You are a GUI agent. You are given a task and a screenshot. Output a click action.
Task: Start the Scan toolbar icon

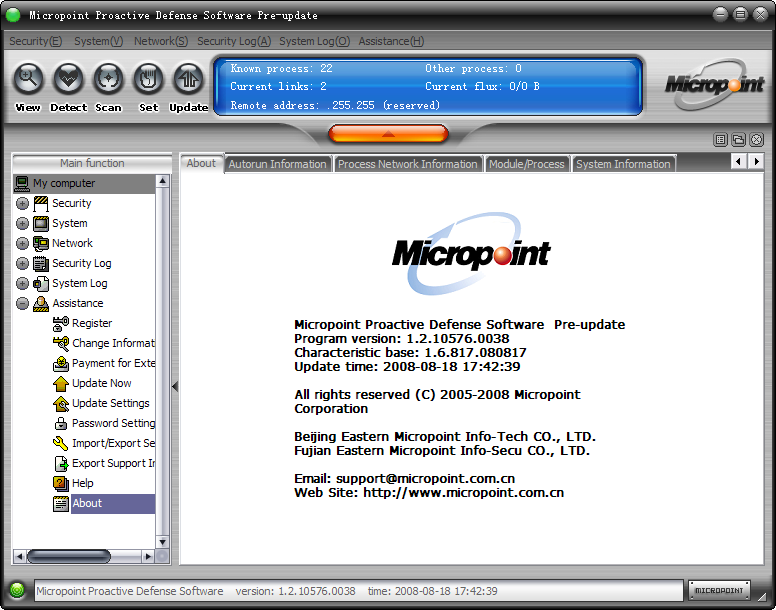[x=108, y=79]
